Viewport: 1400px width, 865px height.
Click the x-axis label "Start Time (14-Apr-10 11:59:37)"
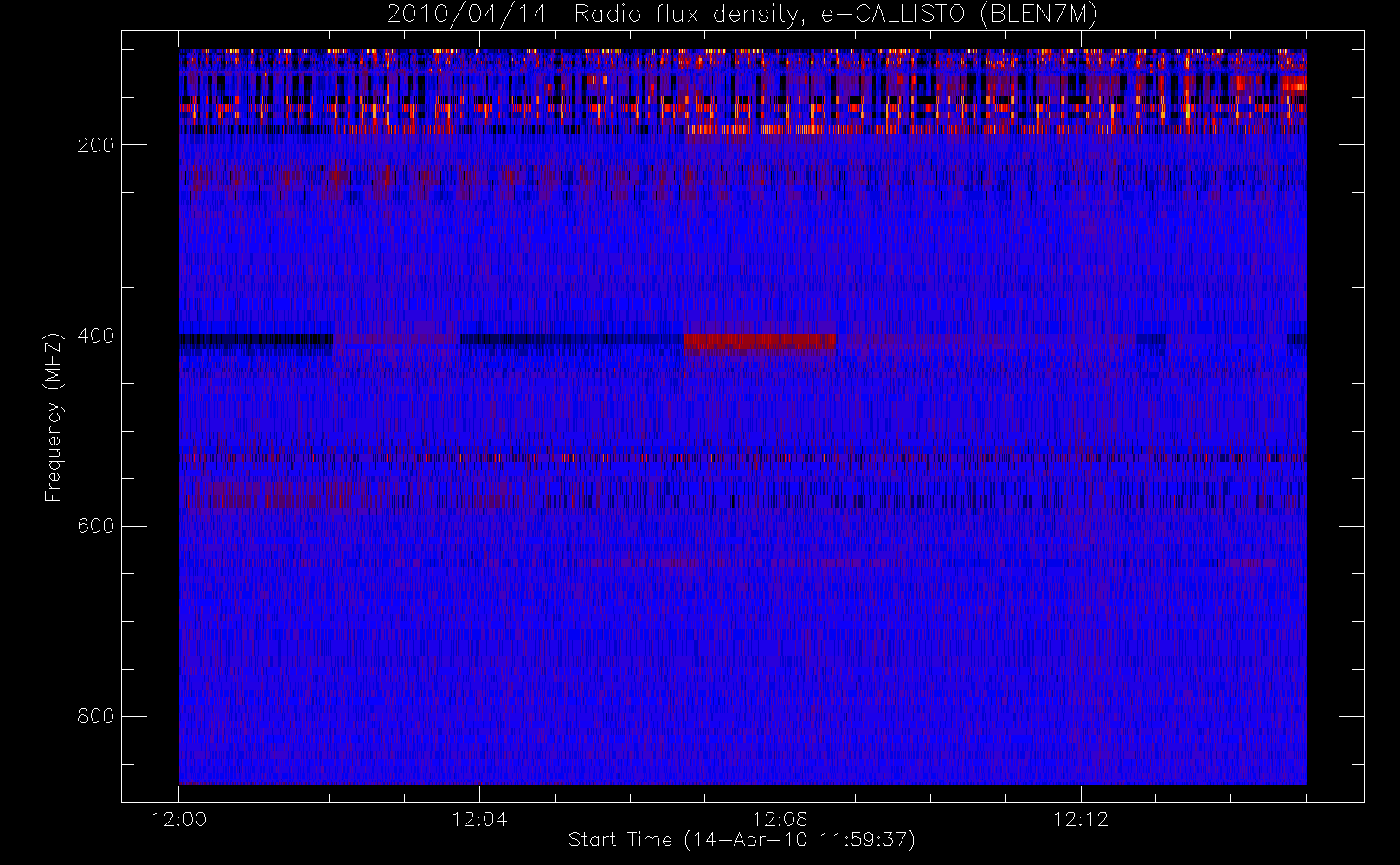pos(742,840)
